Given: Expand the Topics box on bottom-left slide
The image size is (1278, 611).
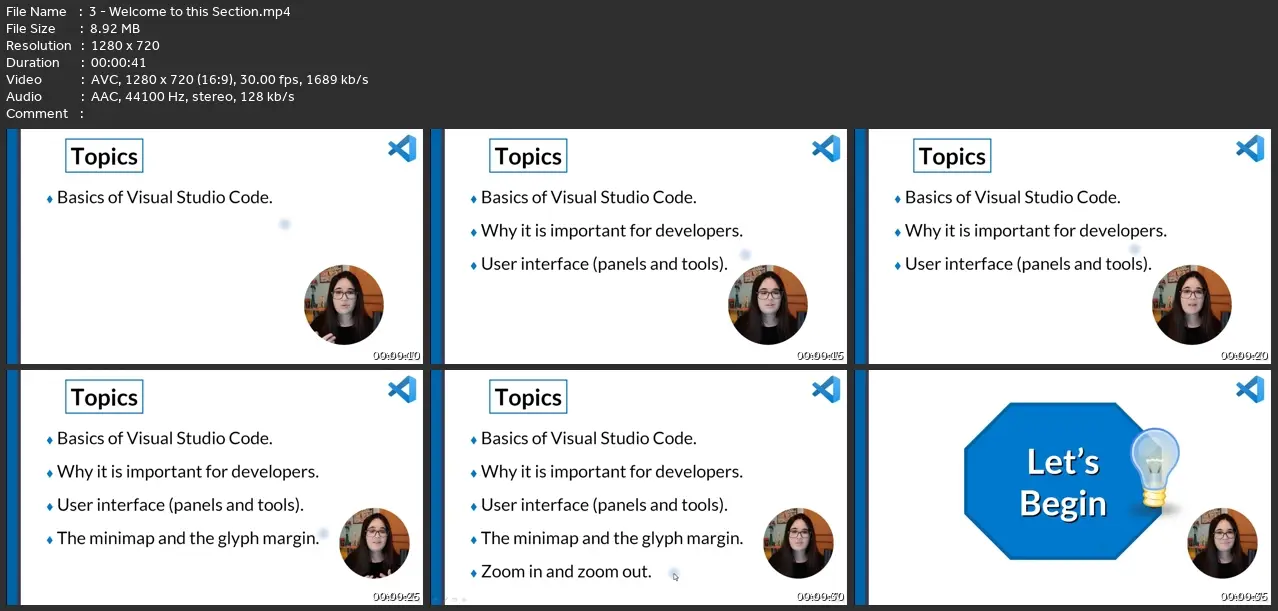Looking at the screenshot, I should point(104,396).
